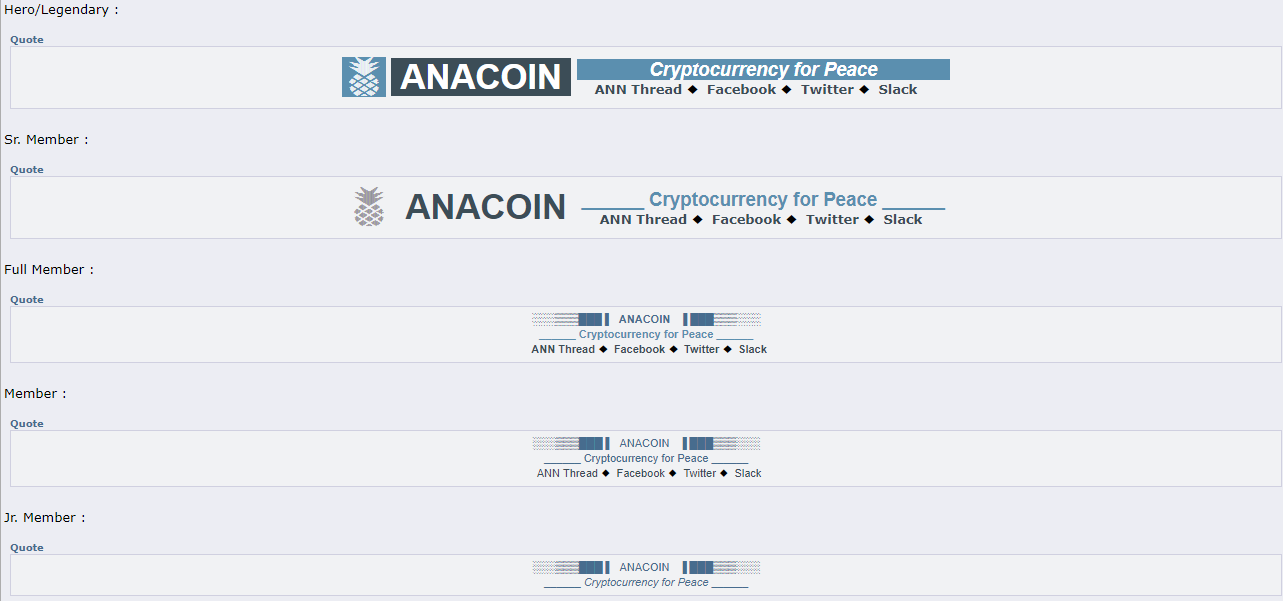Click ANACOIN text in Jr. Member signature
The image size is (1283, 601).
click(645, 568)
